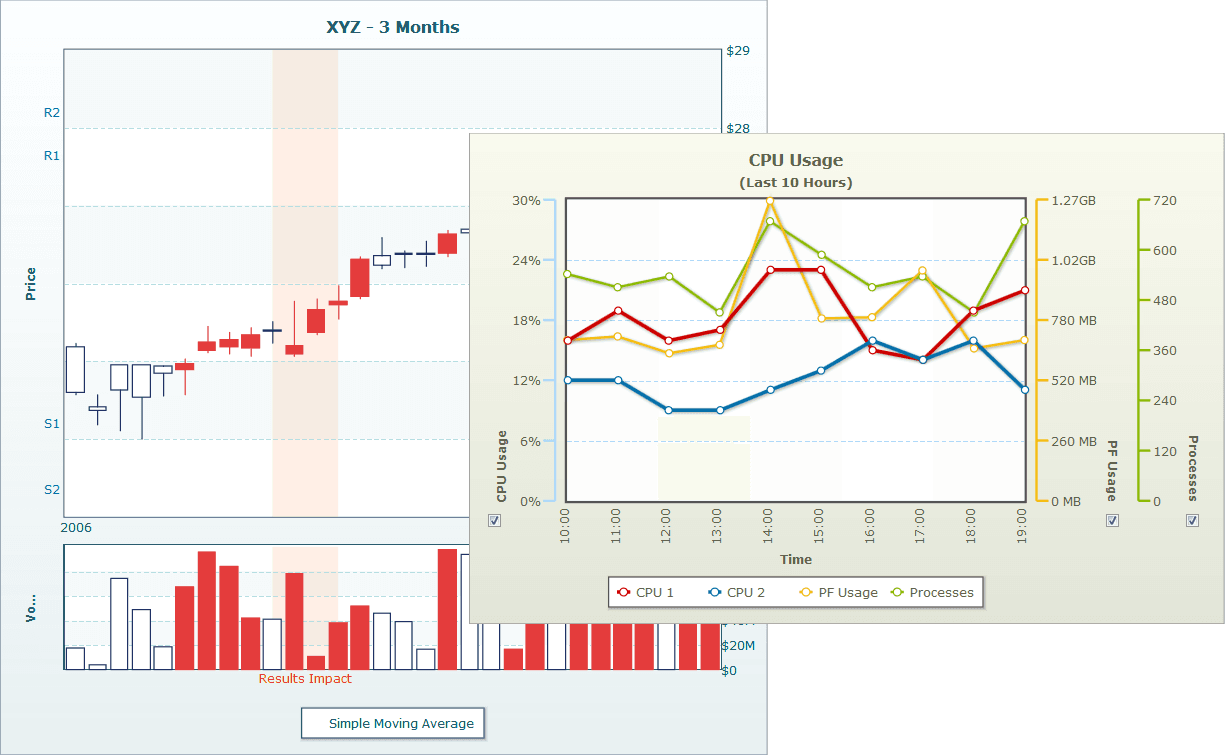
Task: Click the 30% CPU axis label
Action: (x=527, y=200)
